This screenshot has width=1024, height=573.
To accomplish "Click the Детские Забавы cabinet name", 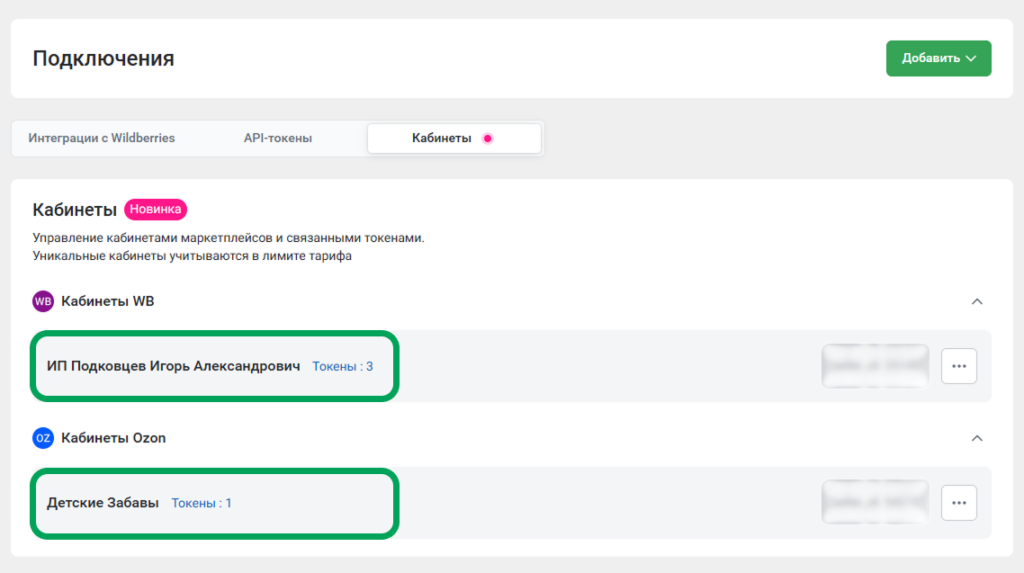I will pyautogui.click(x=103, y=502).
